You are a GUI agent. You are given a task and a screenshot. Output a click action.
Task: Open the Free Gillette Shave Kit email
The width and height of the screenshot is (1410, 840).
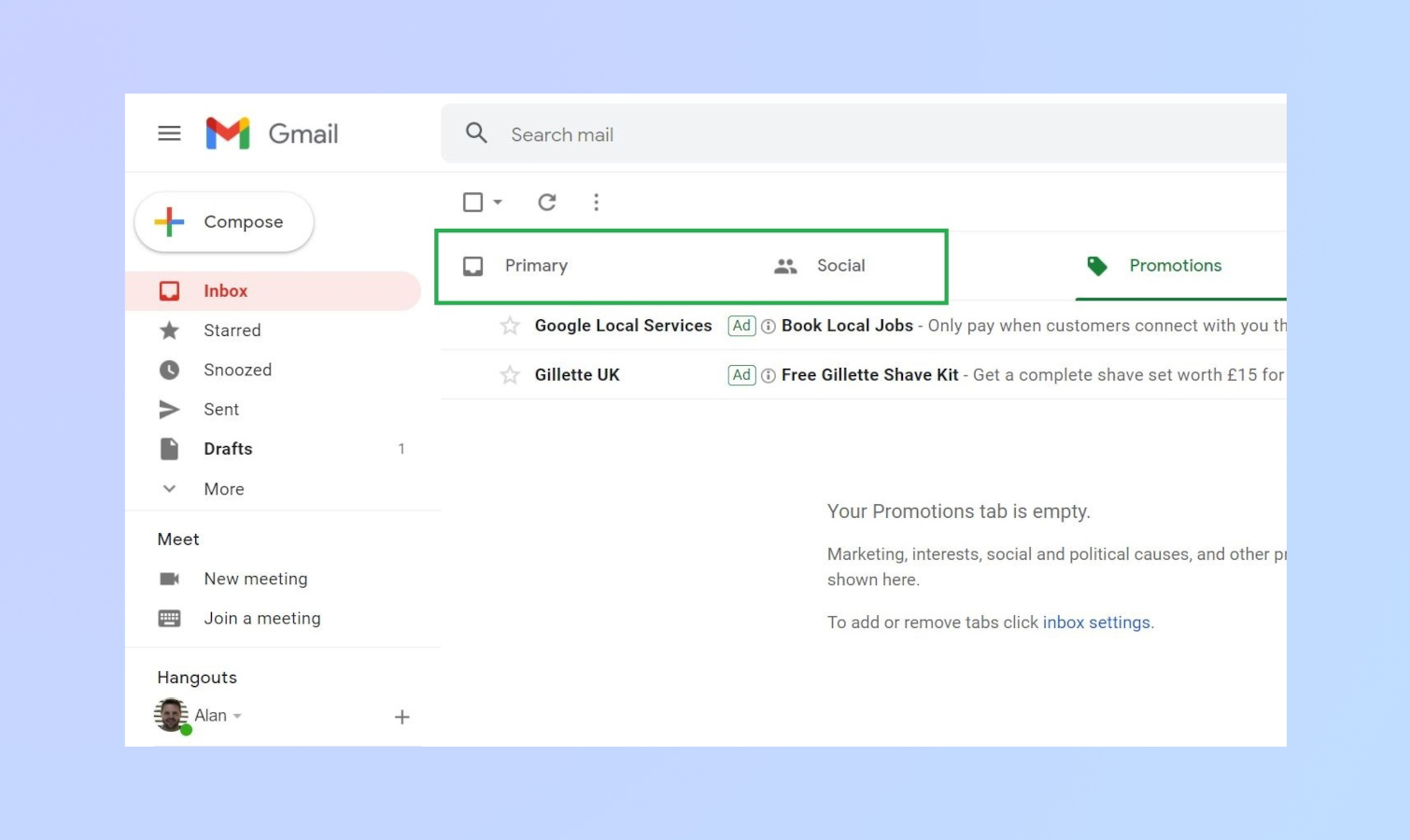pyautogui.click(x=864, y=375)
